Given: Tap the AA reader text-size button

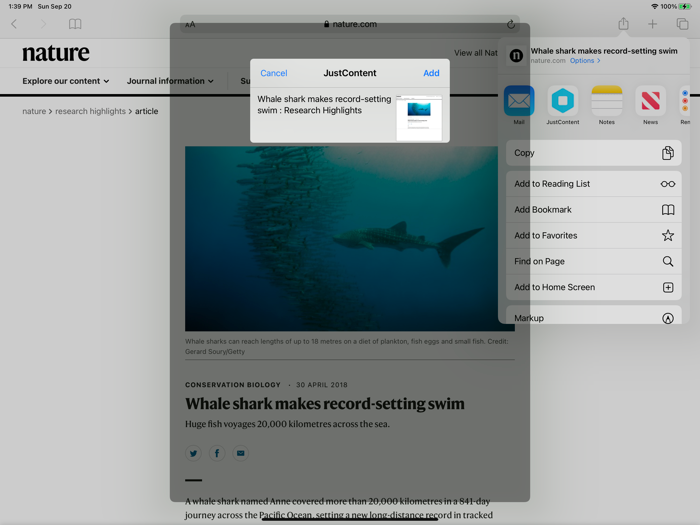Looking at the screenshot, I should (x=190, y=25).
